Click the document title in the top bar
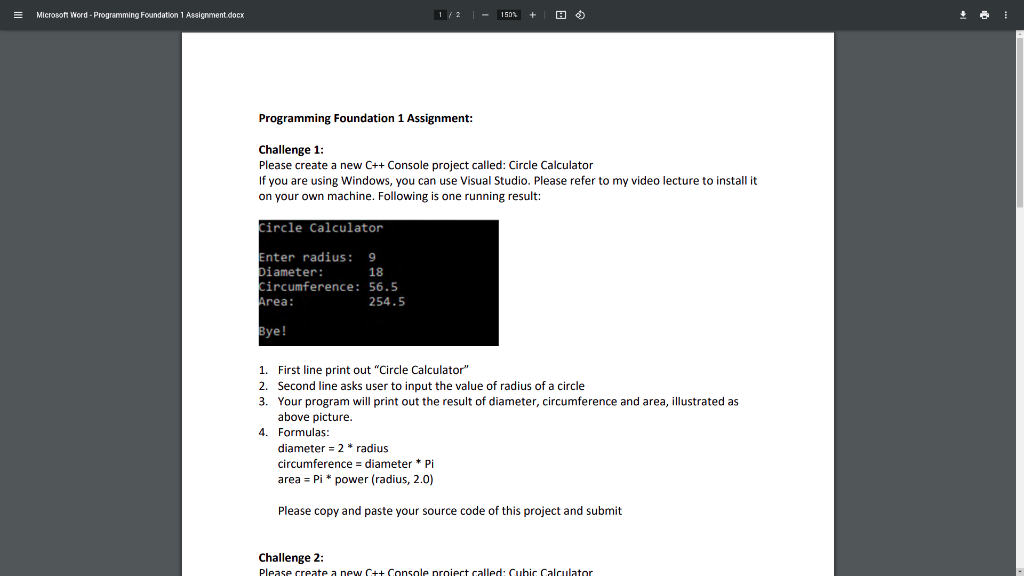The height and width of the screenshot is (576, 1024). pyautogui.click(x=138, y=14)
